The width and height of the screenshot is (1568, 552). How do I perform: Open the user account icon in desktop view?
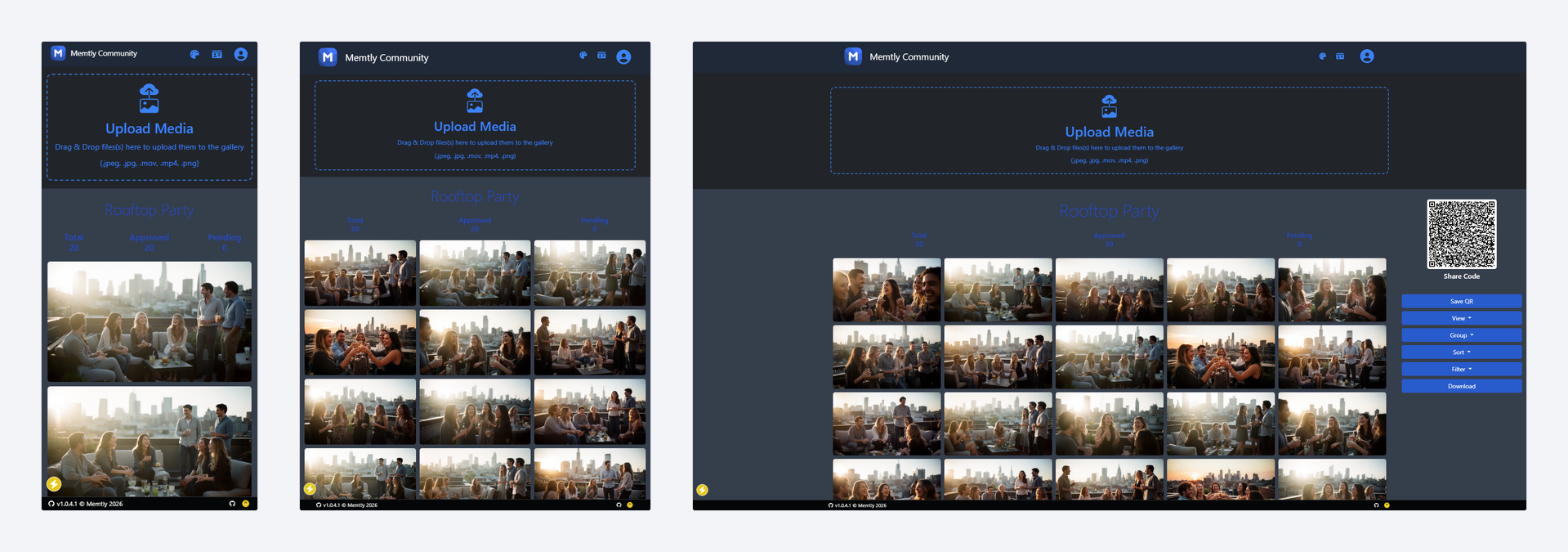pyautogui.click(x=1367, y=56)
